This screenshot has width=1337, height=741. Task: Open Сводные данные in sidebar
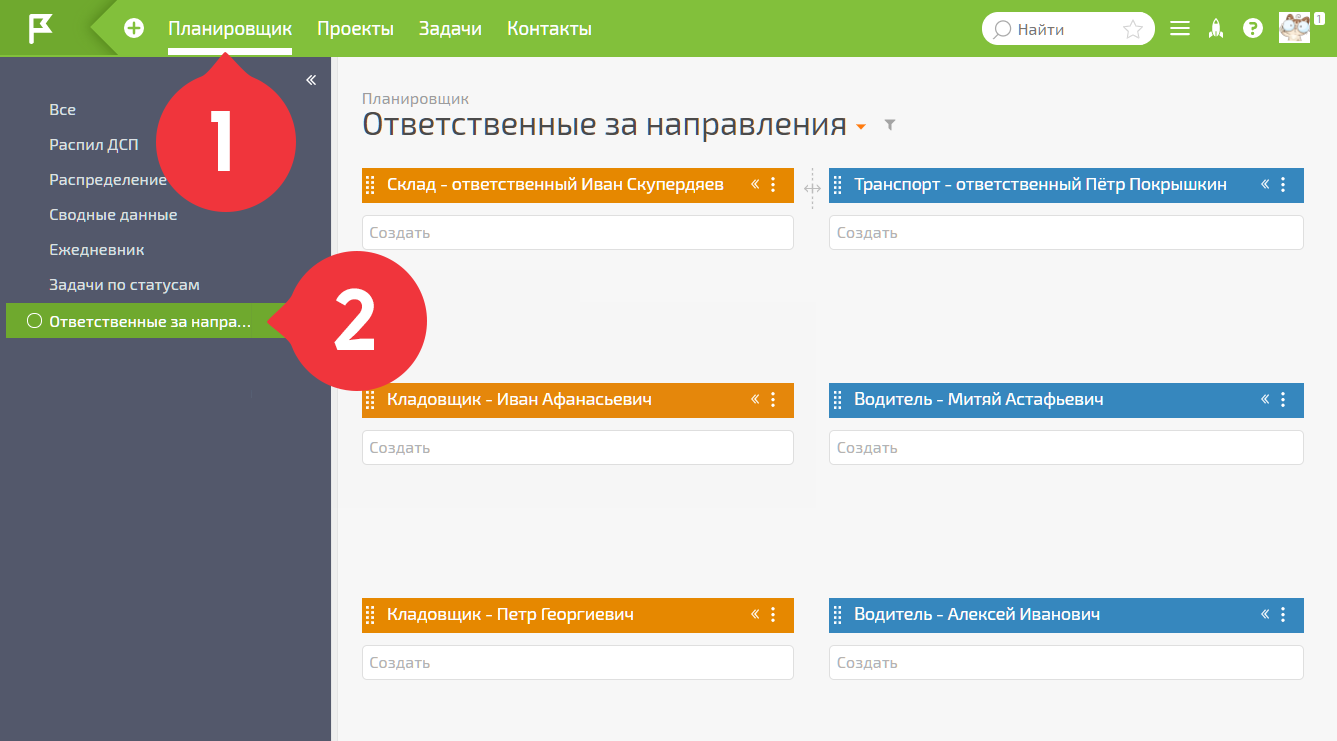[x=113, y=215]
